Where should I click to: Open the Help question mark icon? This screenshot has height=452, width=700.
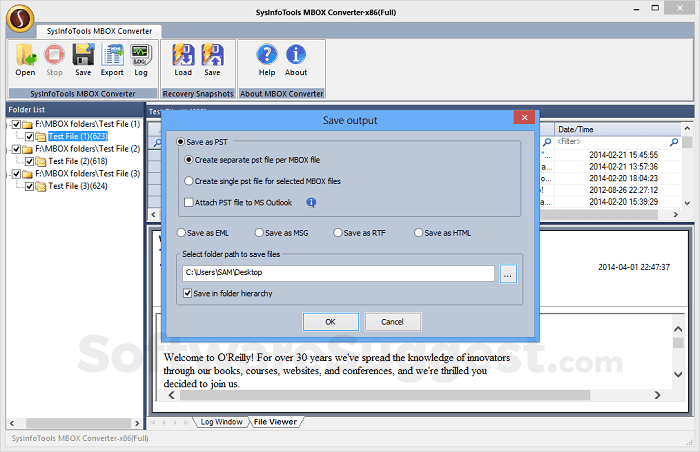[267, 54]
